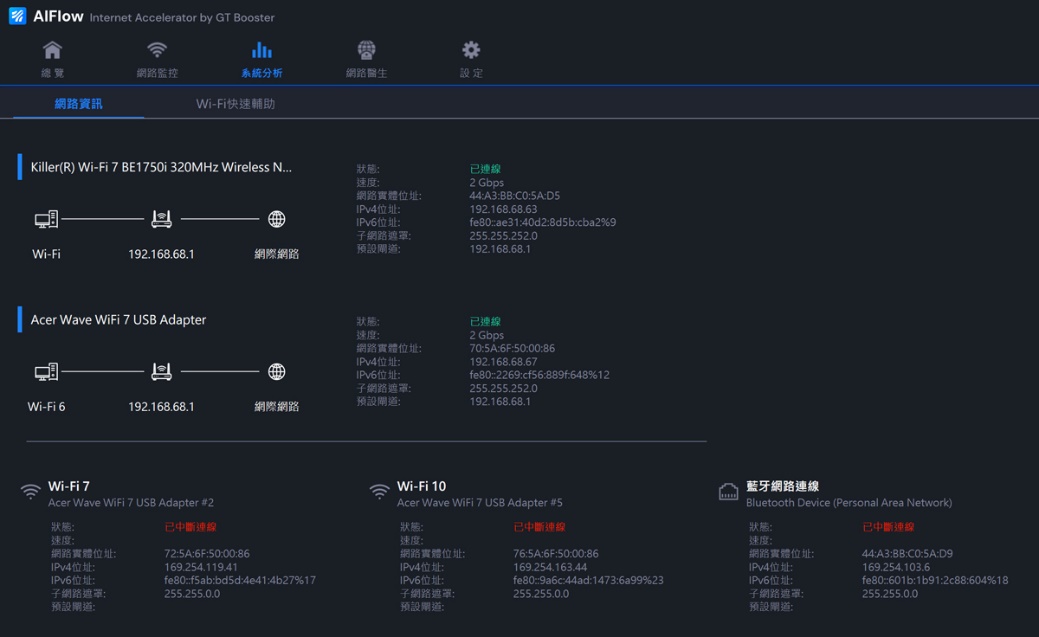Select Killer(R) Wi-Fi 7 BE1750i adapter title

coord(161,167)
